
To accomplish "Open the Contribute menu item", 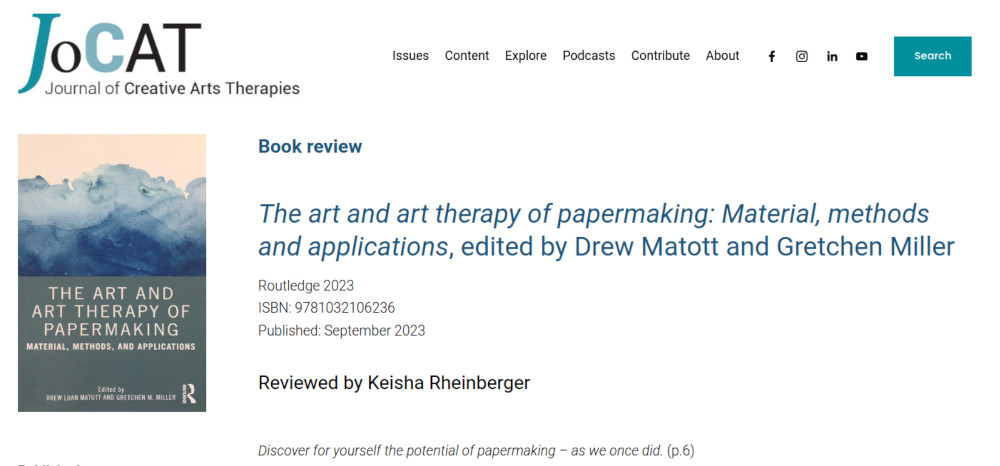I will (660, 56).
